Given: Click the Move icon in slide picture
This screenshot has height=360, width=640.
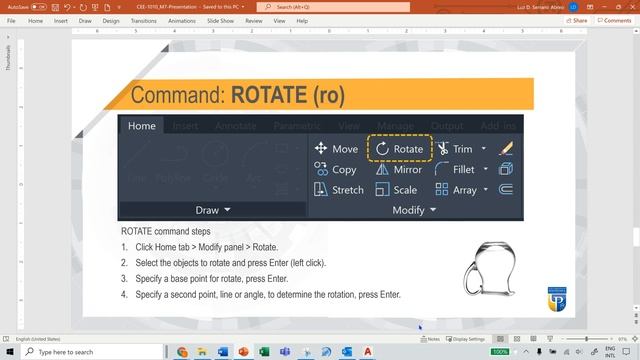Looking at the screenshot, I should 321,148.
